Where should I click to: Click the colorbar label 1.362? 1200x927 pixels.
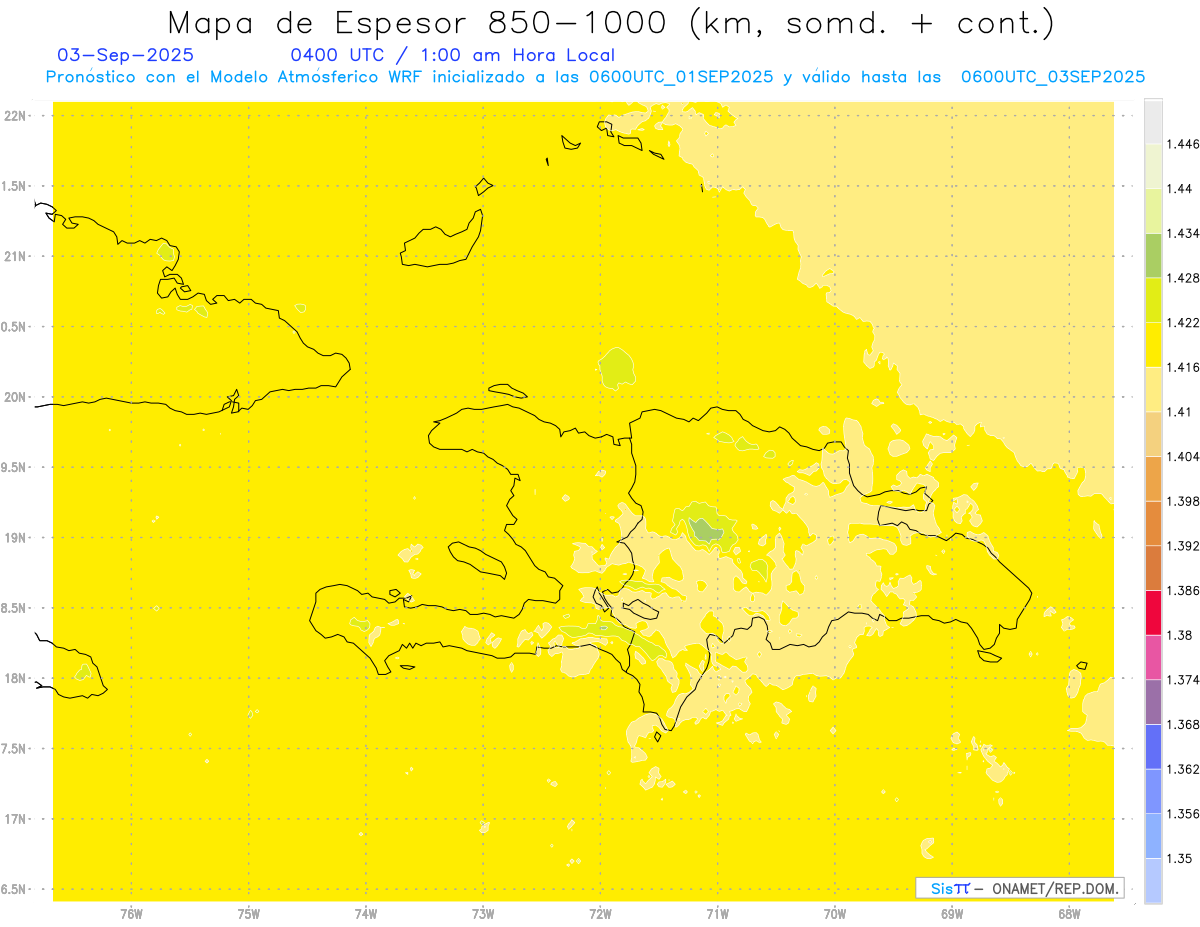pyautogui.click(x=1183, y=769)
